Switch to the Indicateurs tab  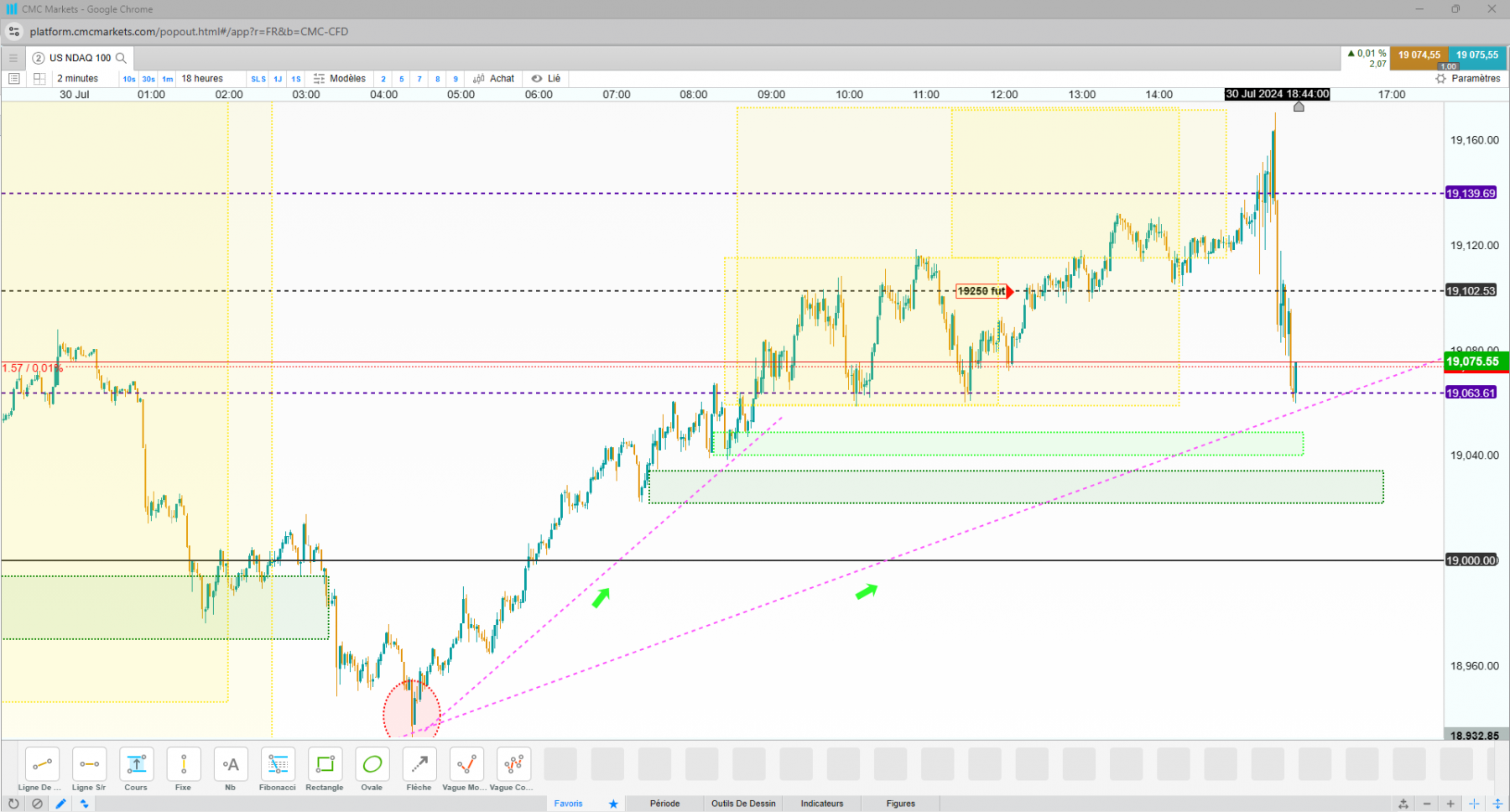(x=822, y=804)
